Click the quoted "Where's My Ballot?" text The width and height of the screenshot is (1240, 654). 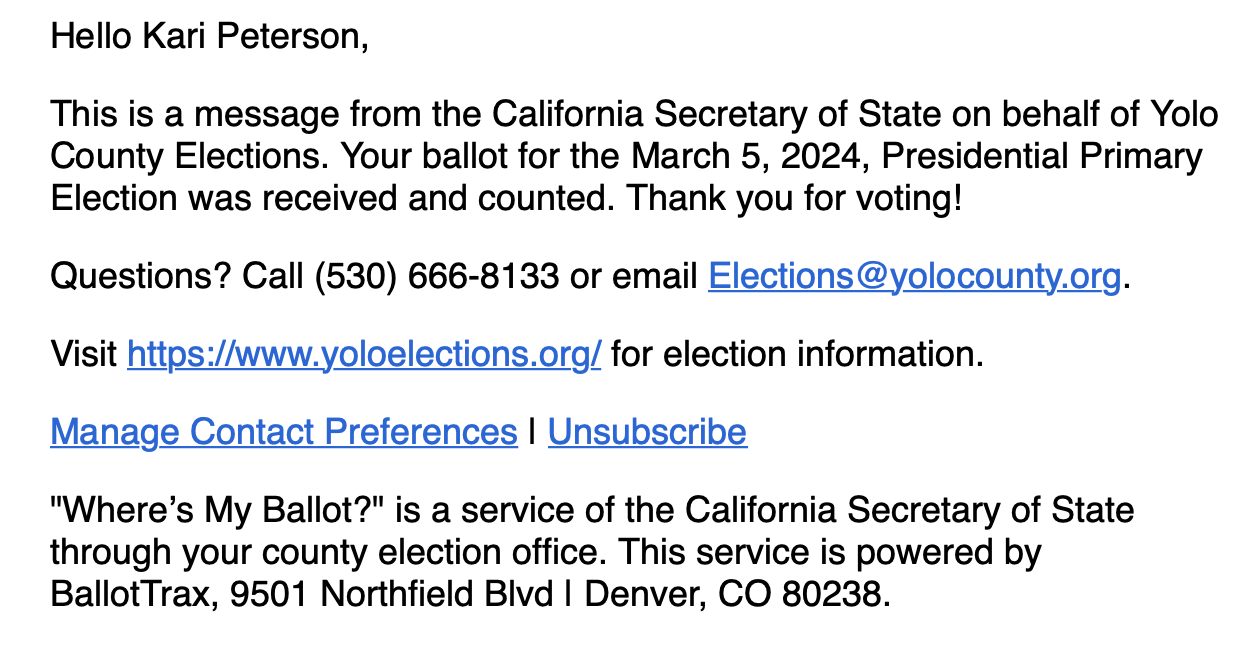(219, 510)
